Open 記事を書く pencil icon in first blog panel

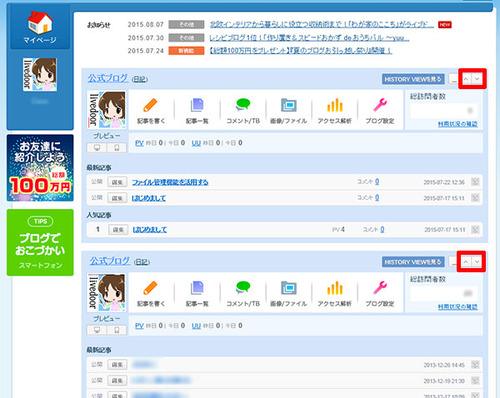pos(150,105)
